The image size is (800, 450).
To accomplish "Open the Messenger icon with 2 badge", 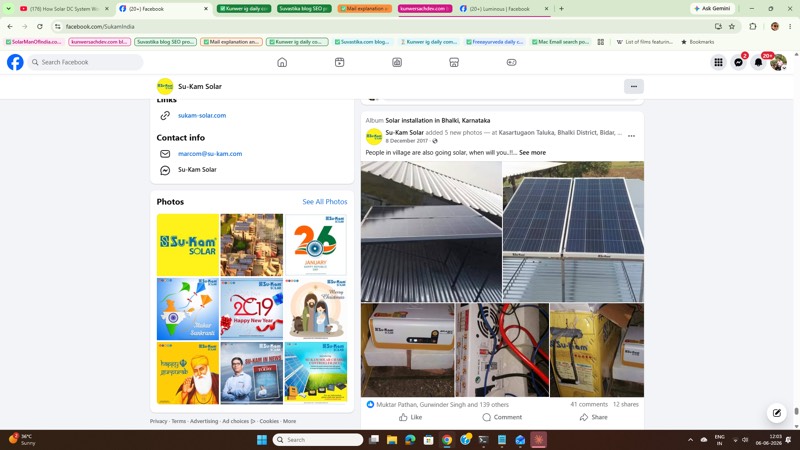I will pos(738,62).
